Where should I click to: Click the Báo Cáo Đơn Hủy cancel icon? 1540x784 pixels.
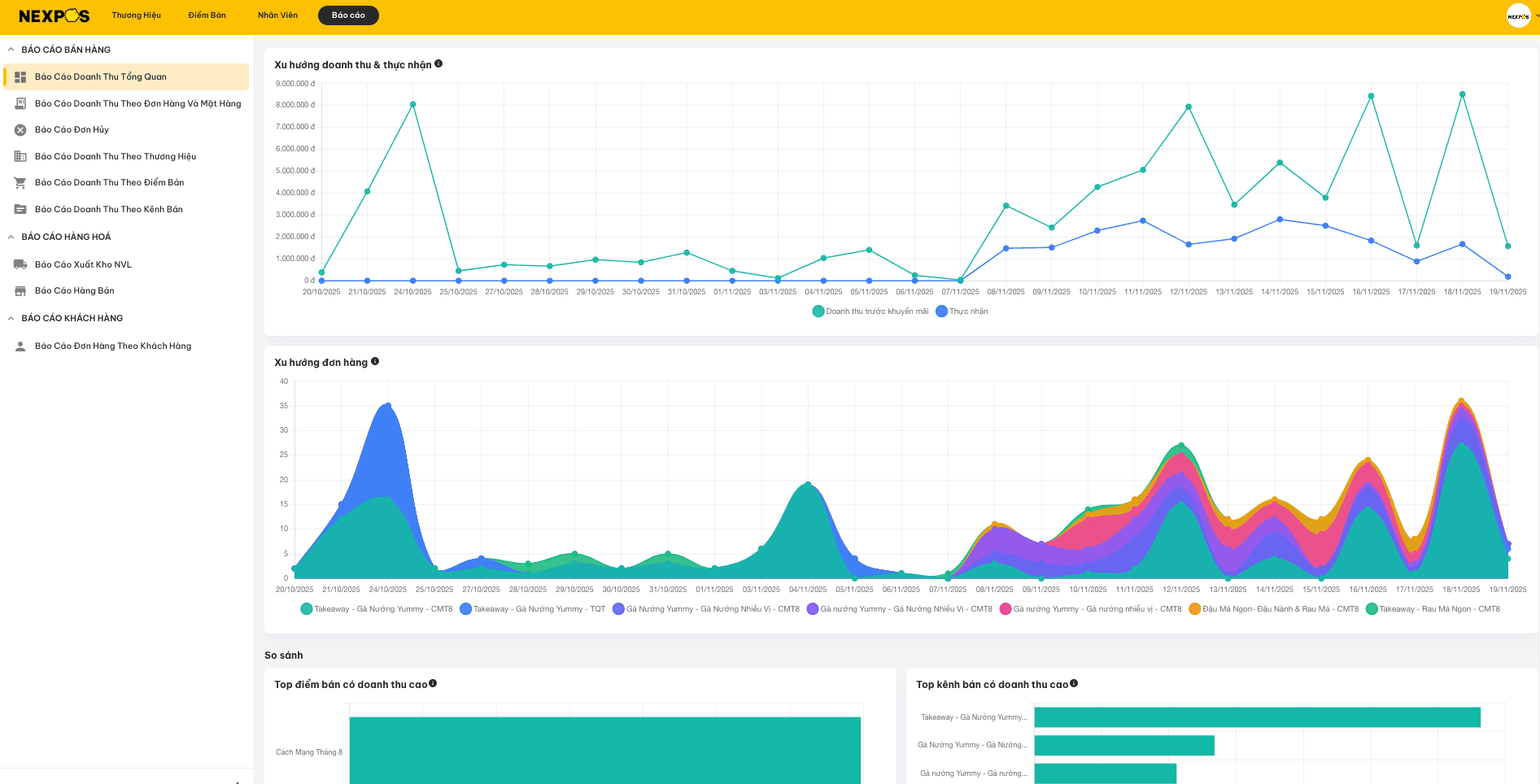[x=20, y=130]
